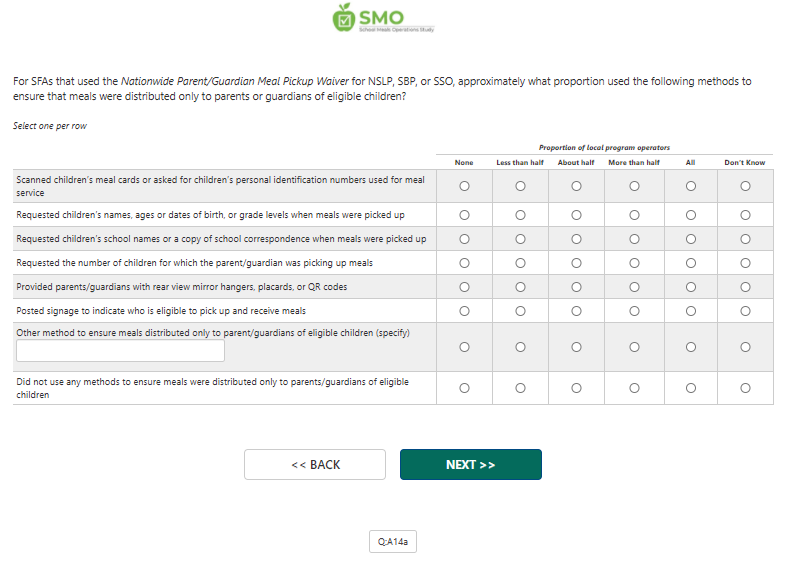Select 'Less than half' for rear view mirror hangers

(x=520, y=287)
